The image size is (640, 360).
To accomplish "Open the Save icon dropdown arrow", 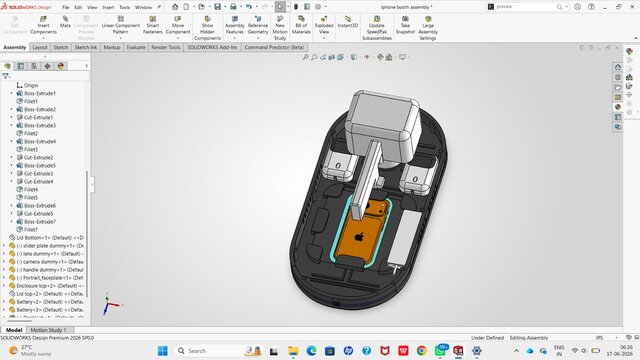I will pyautogui.click(x=225, y=7).
